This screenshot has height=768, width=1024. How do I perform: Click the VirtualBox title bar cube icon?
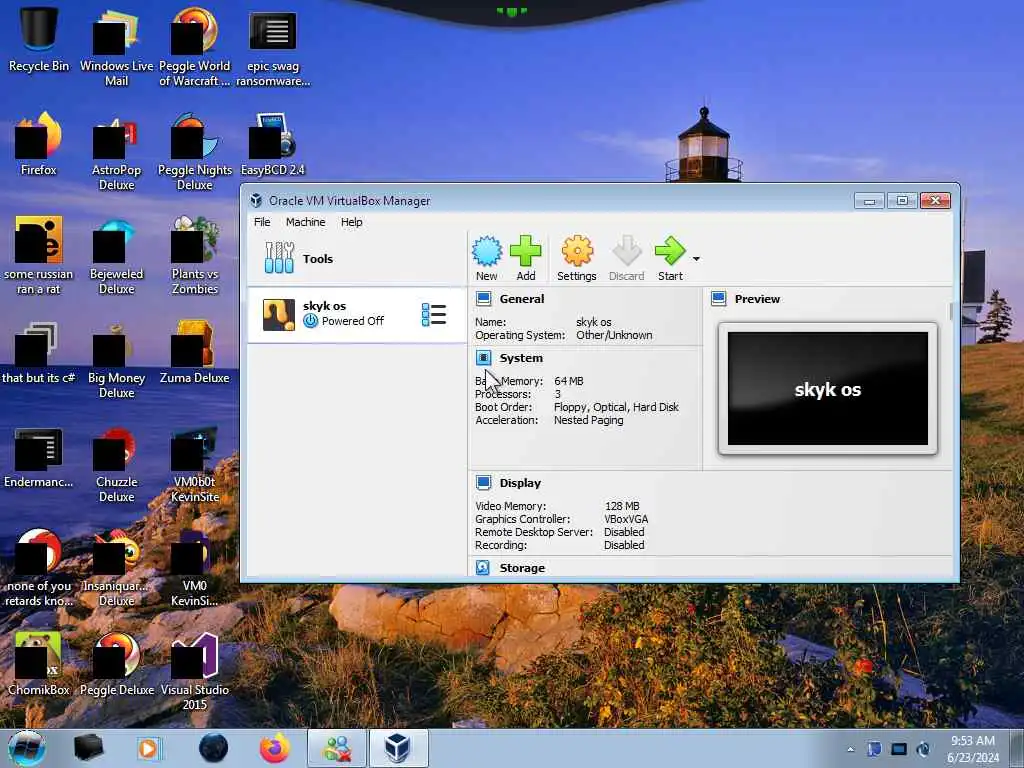pos(256,200)
